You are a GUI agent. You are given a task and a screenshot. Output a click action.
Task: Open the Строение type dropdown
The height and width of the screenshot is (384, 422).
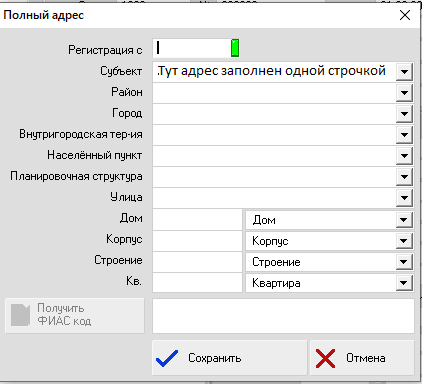point(404,262)
